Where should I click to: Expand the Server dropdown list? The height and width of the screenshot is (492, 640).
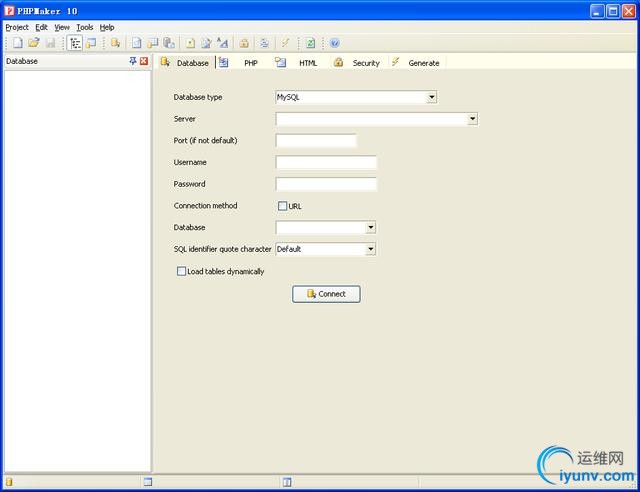pos(472,119)
